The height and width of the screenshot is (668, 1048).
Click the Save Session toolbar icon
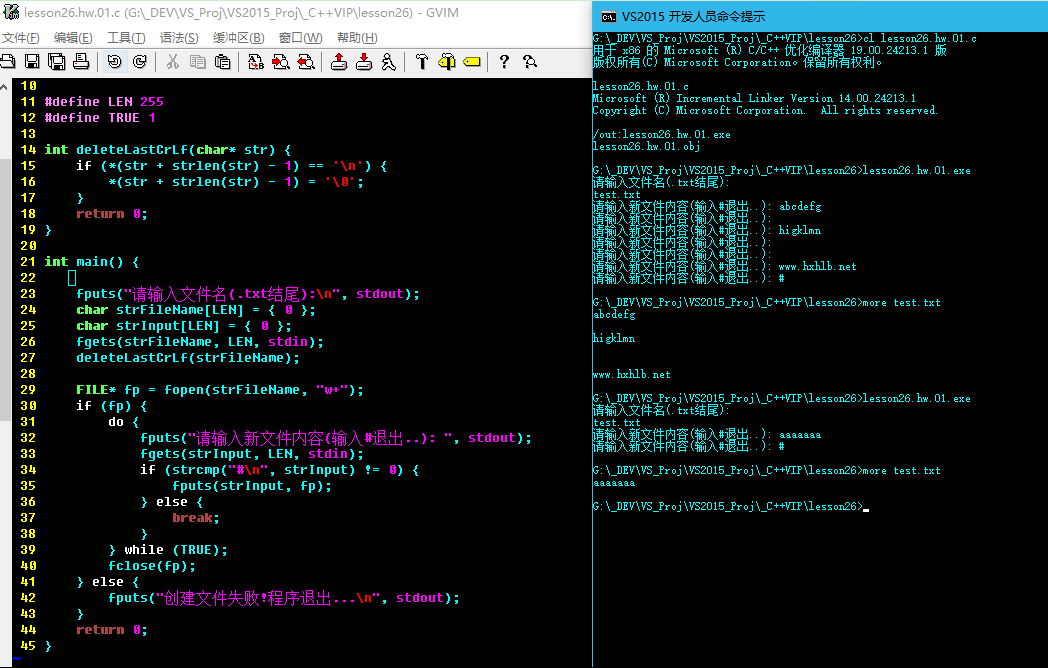coord(364,62)
